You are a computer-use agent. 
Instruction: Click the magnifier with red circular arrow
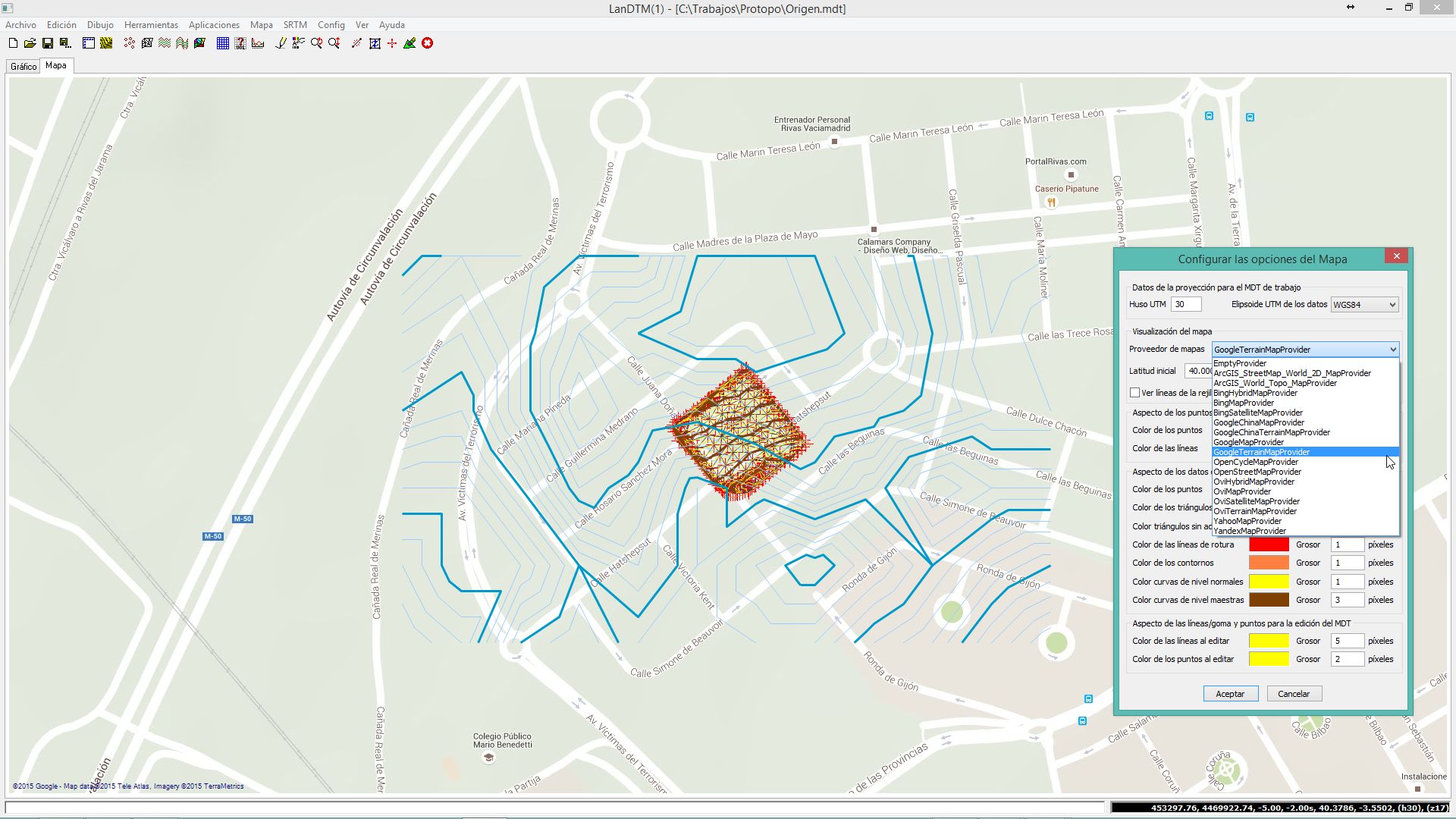(316, 43)
